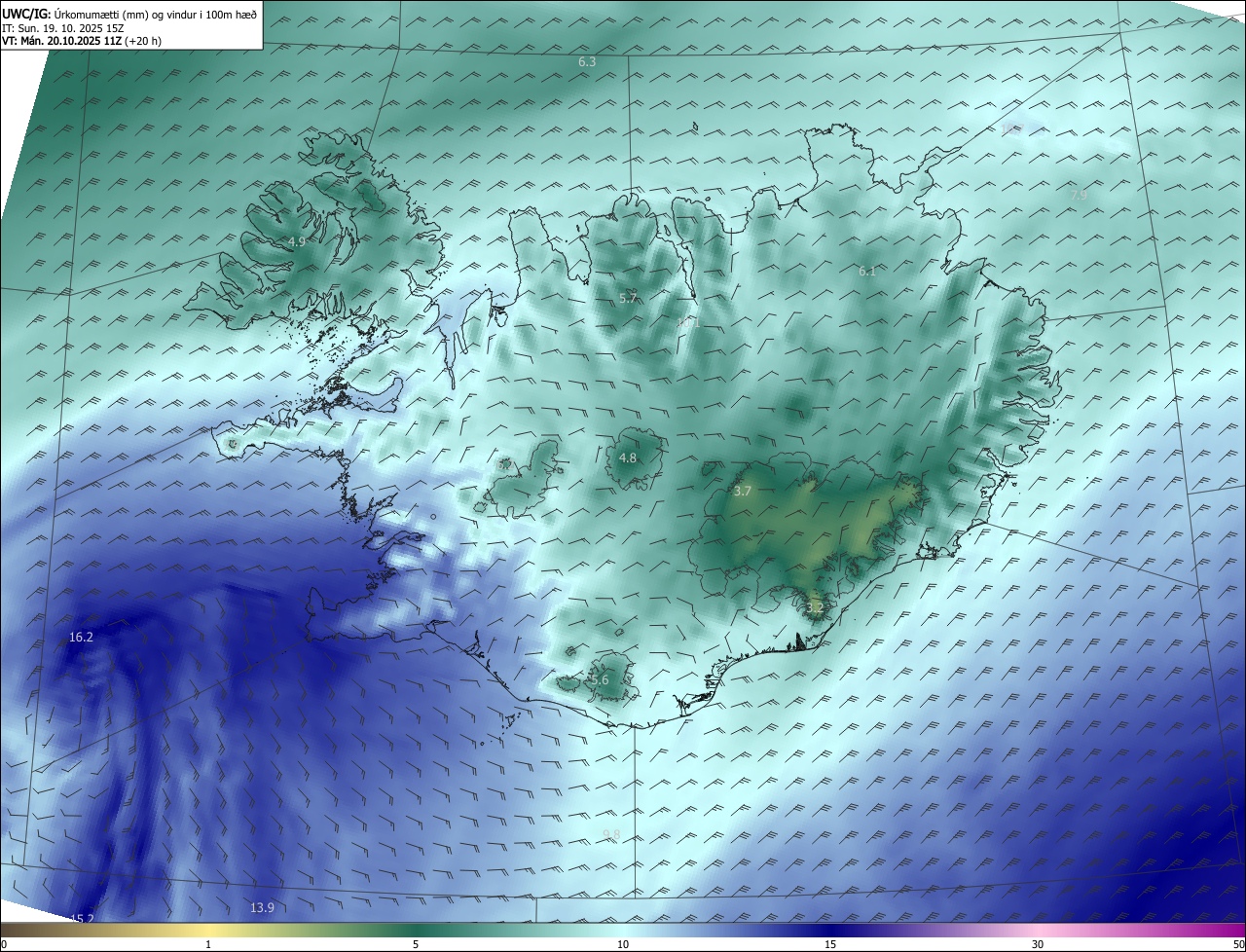Click the 5 tick on the color scale
Viewport: 1246px width, 952px height.
point(416,944)
